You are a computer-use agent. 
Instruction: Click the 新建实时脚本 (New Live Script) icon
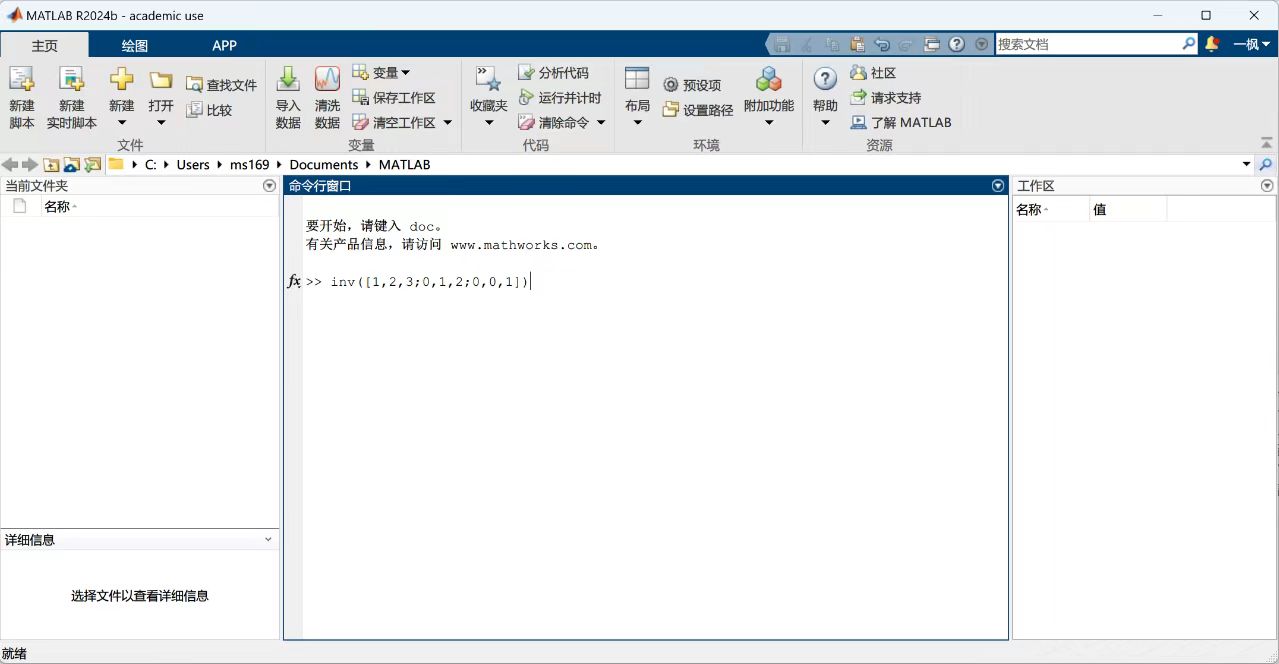(71, 80)
